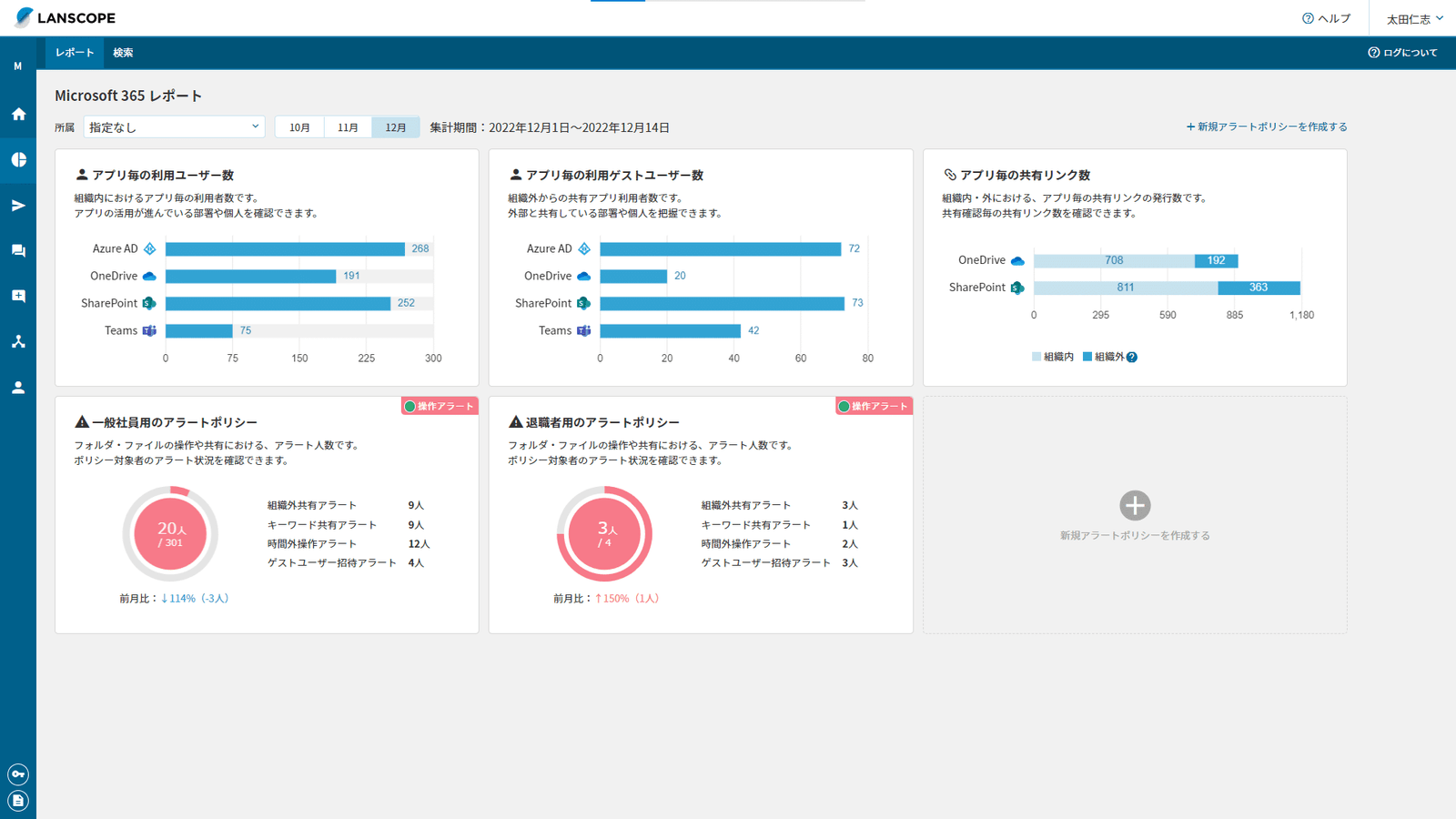The image size is (1456, 819).
Task: Click the M icon atop the sidebar
Action: [x=18, y=66]
